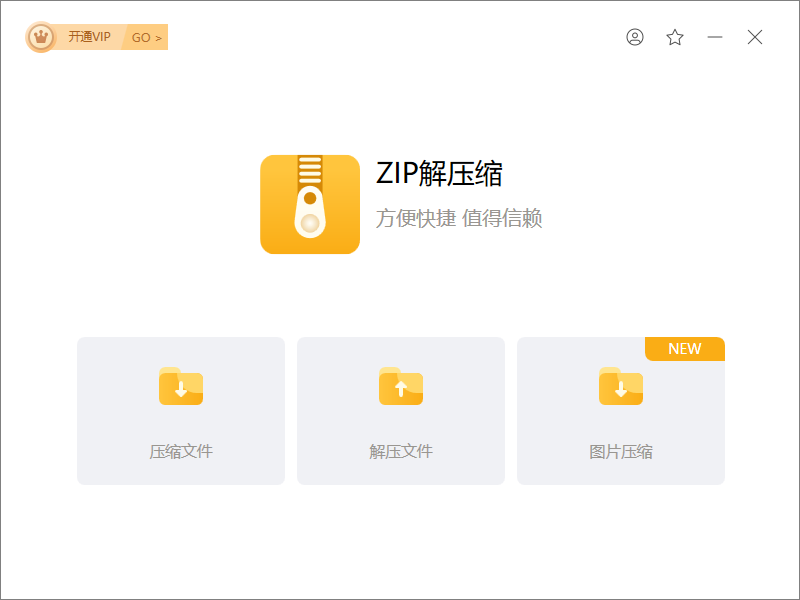
Task: Click the 开通VIP label
Action: point(89,37)
